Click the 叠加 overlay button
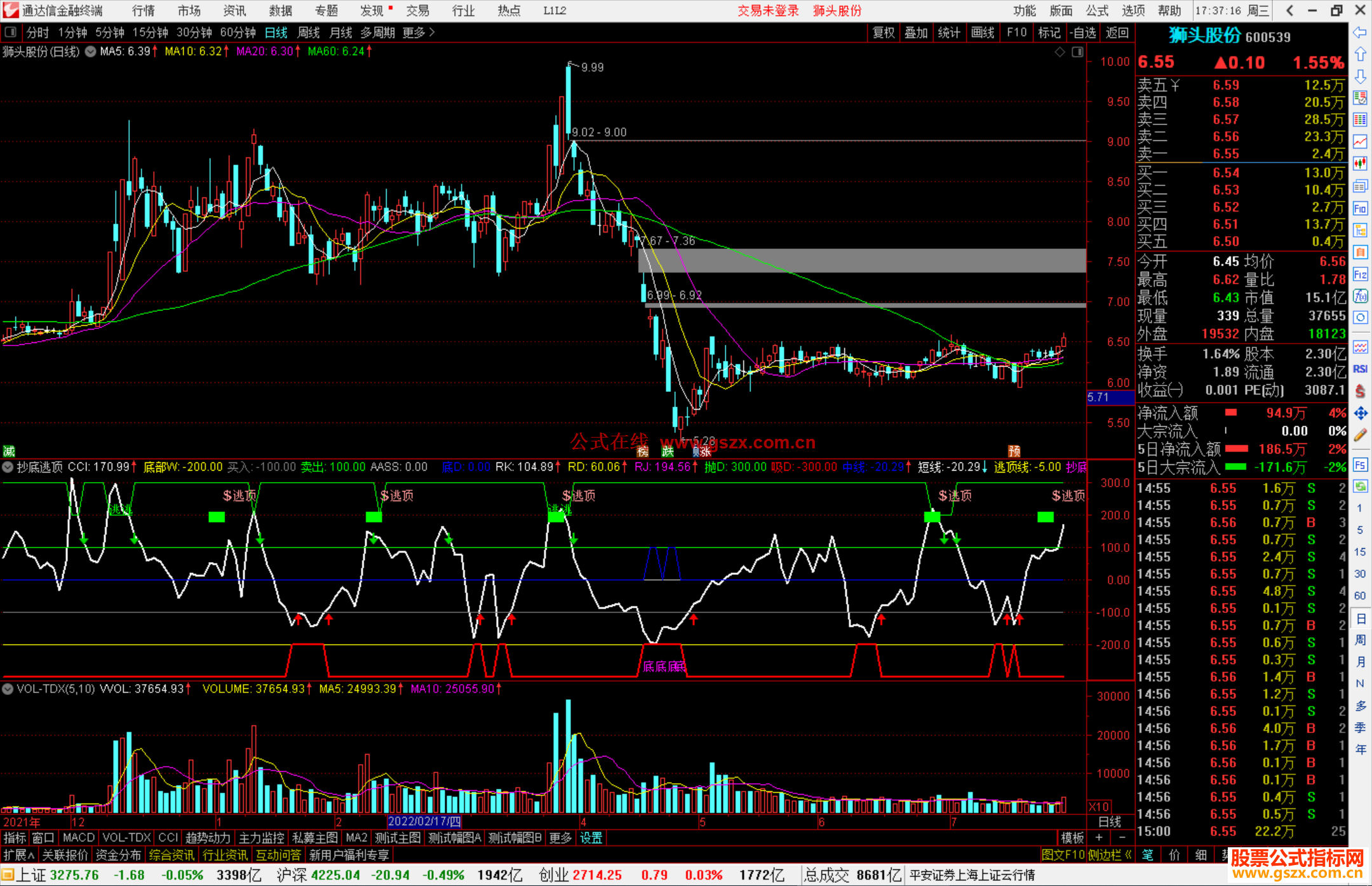This screenshot has width=1372, height=886. pos(917,32)
